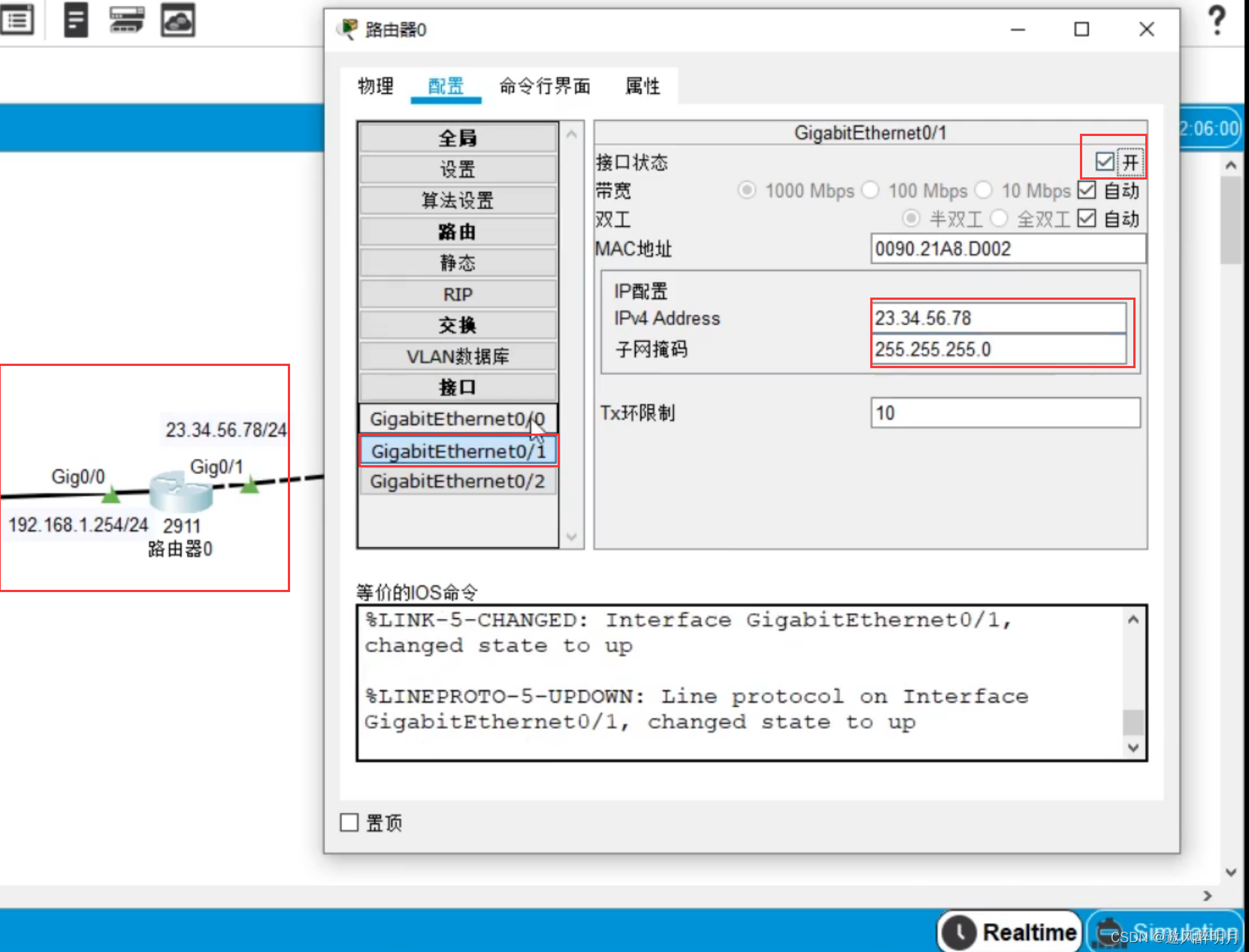Select the 半双工 radio button

click(911, 219)
